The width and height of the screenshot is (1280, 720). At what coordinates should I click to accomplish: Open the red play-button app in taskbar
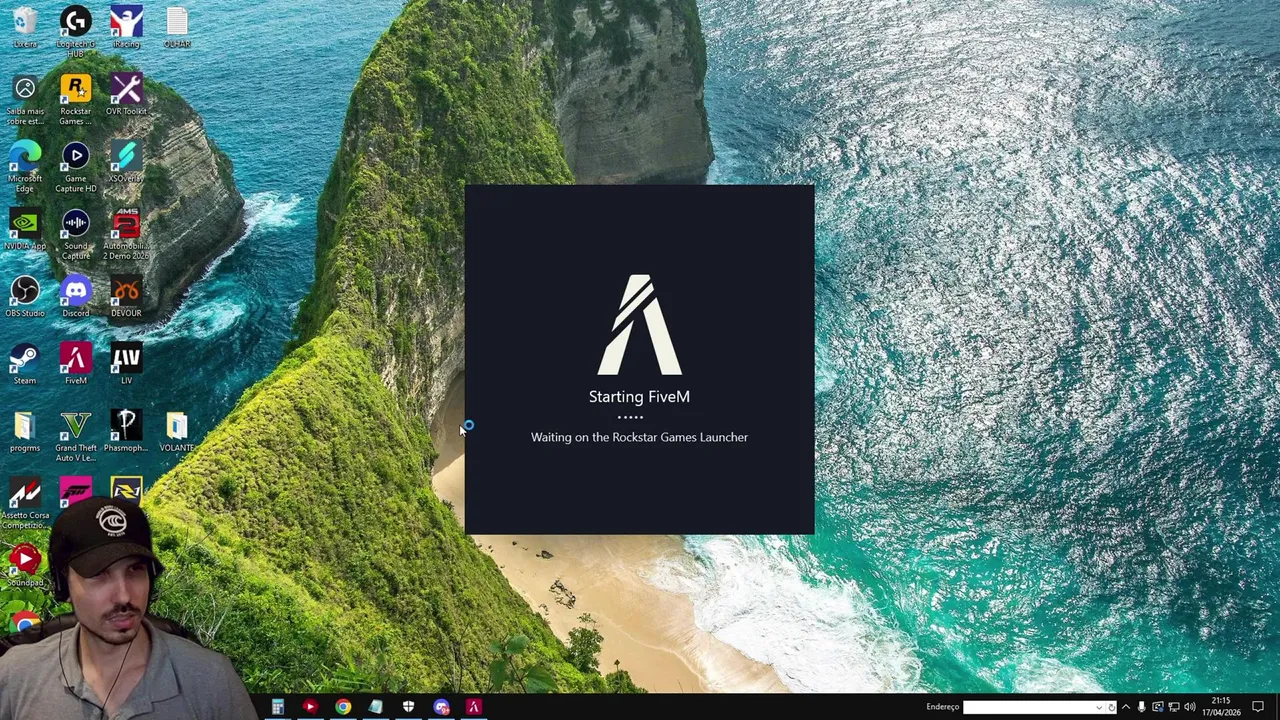point(310,707)
